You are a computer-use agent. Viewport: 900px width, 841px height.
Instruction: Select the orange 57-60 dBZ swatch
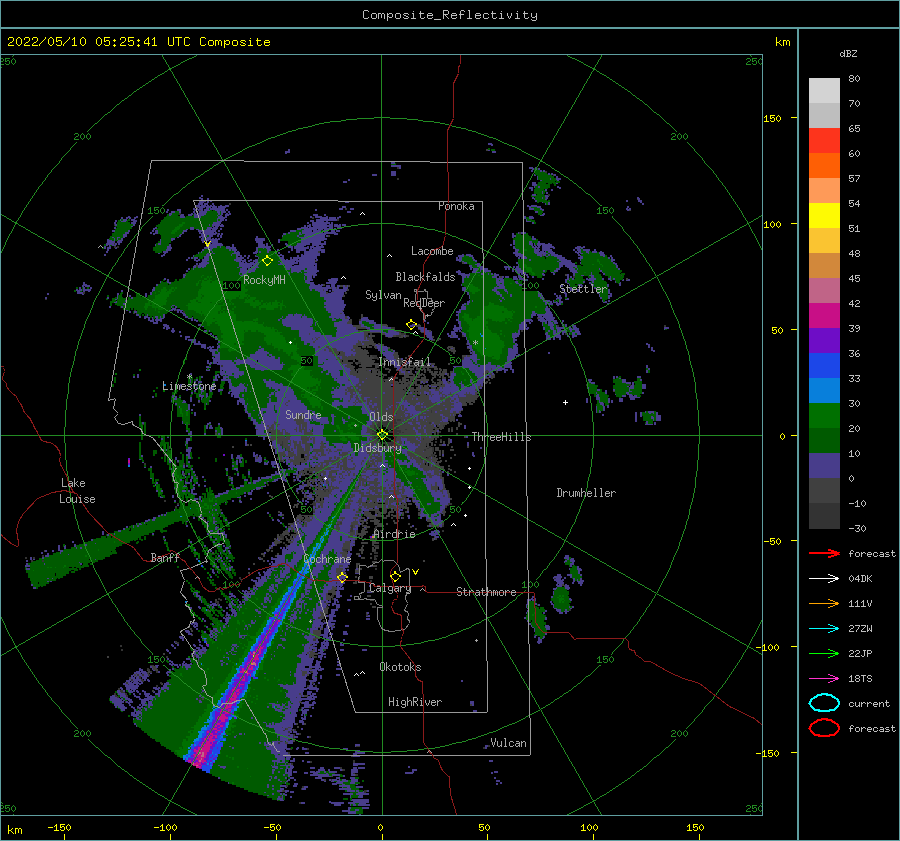pyautogui.click(x=824, y=166)
